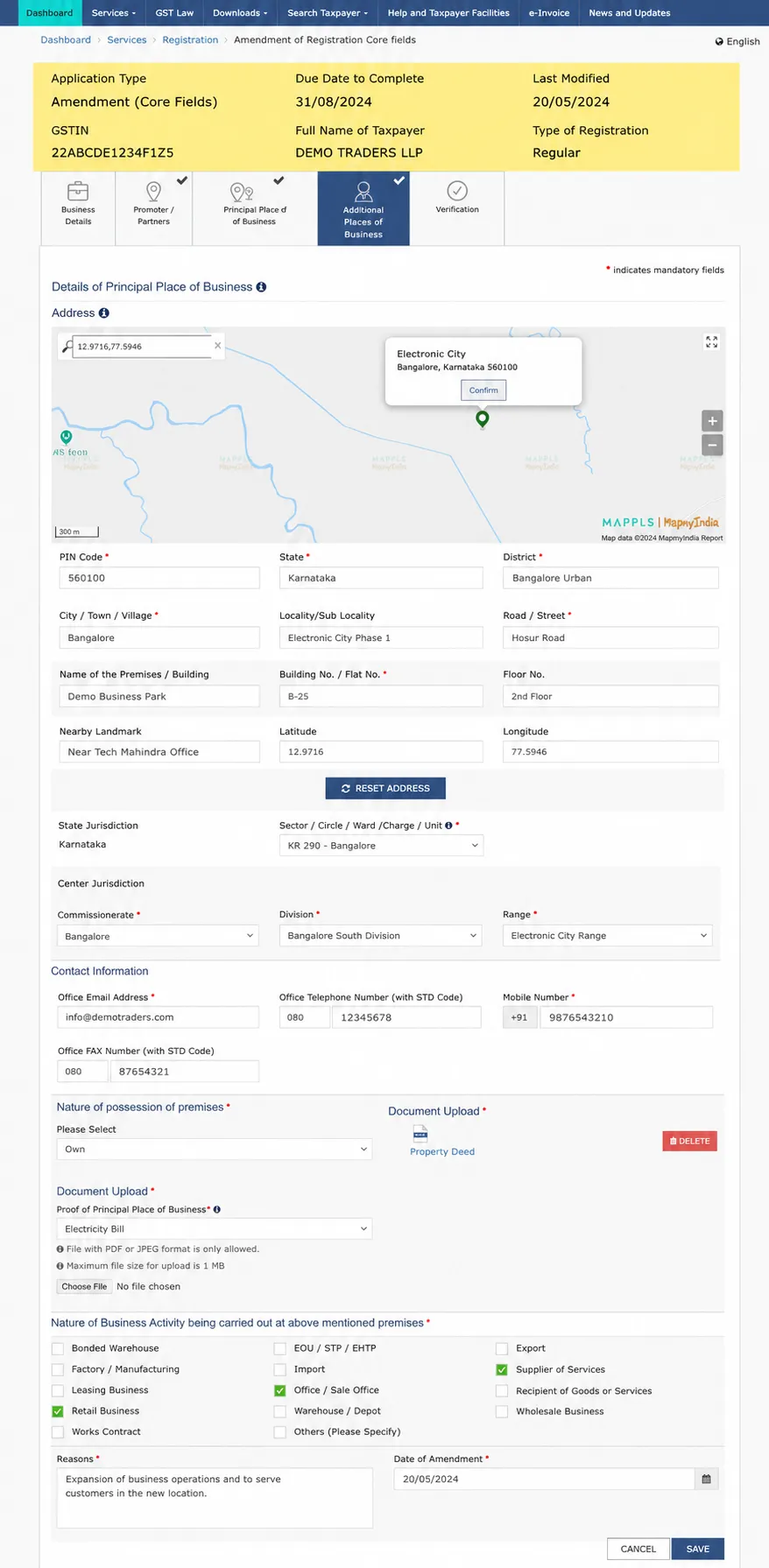This screenshot has height=1568, width=769.
Task: Open the Date of Amendment calendar picker
Action: 706,1480
